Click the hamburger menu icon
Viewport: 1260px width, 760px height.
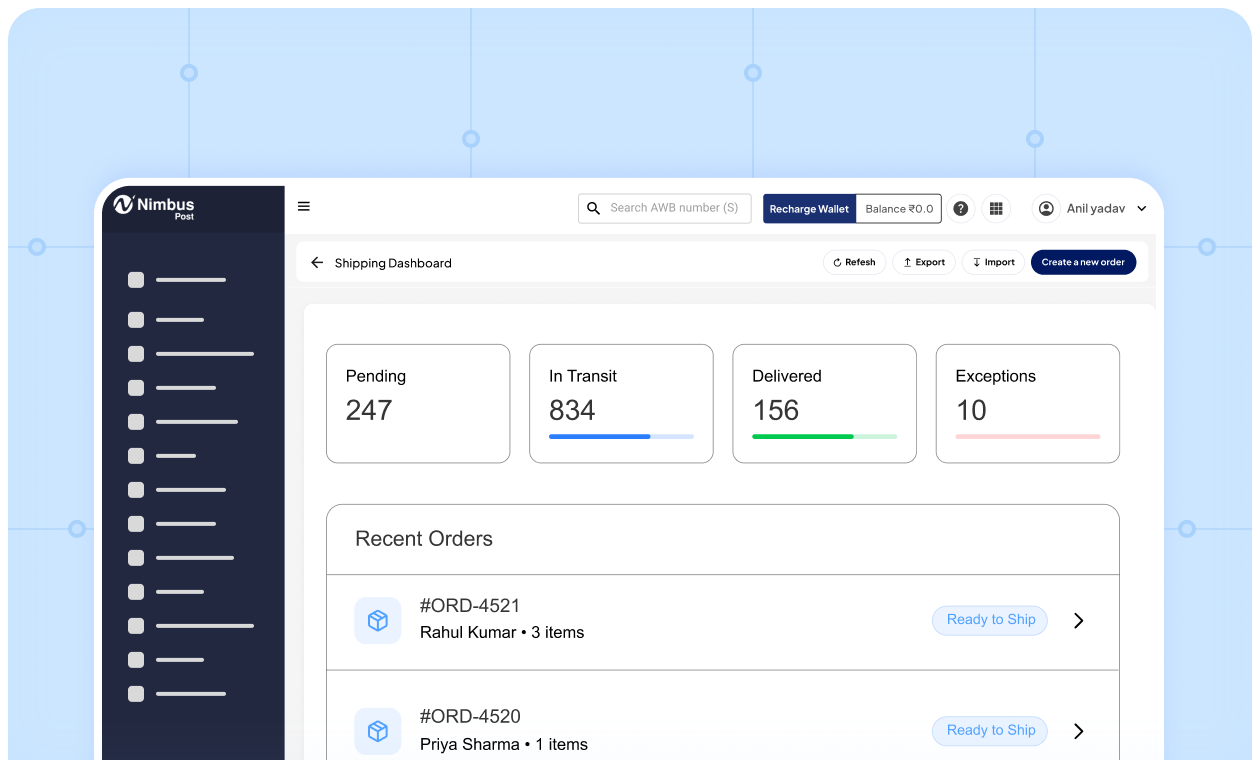click(304, 207)
